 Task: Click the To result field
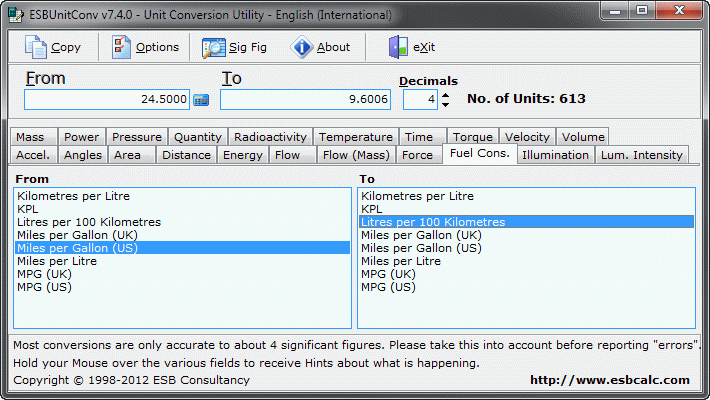click(x=304, y=100)
